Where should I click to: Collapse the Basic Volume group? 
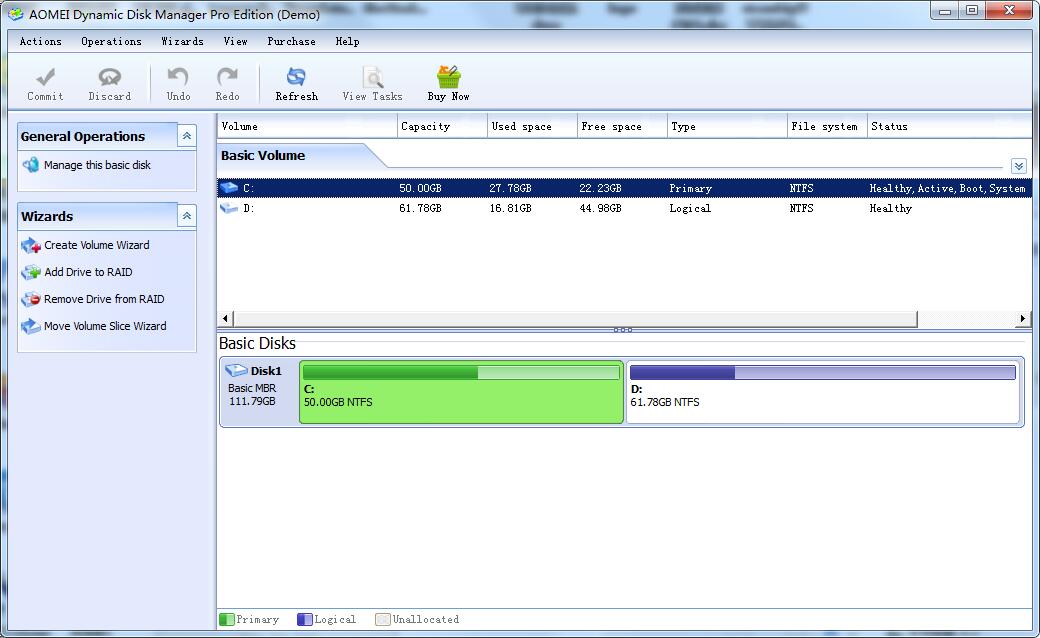[1018, 166]
